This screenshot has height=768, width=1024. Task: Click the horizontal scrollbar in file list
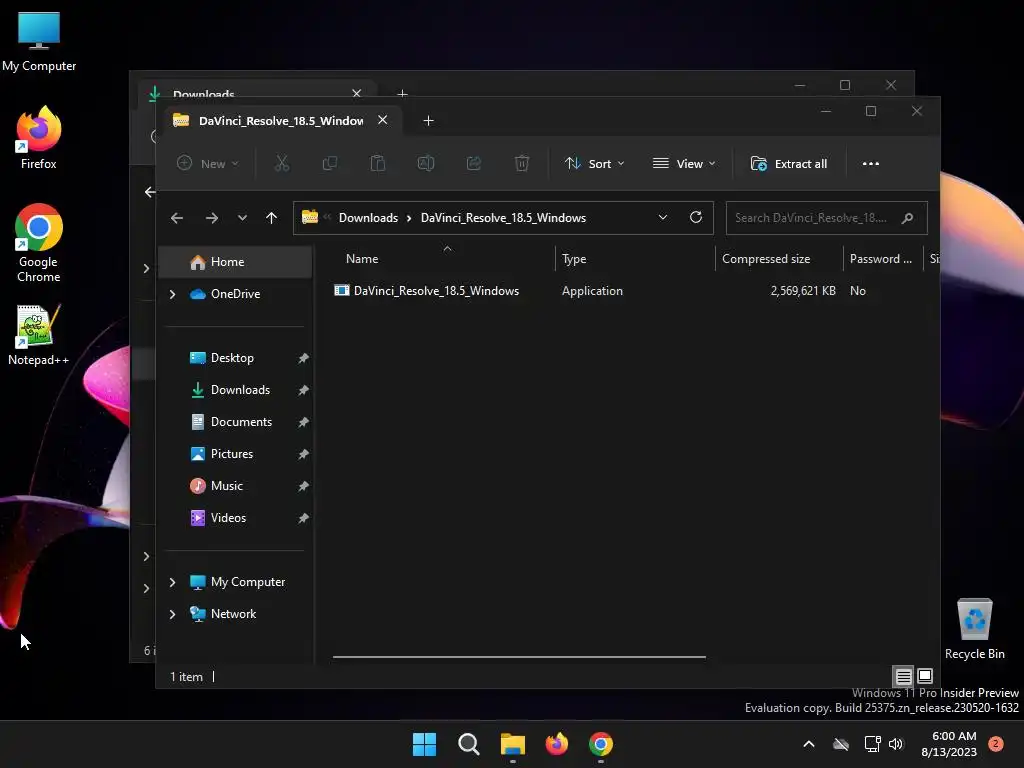[x=519, y=657]
